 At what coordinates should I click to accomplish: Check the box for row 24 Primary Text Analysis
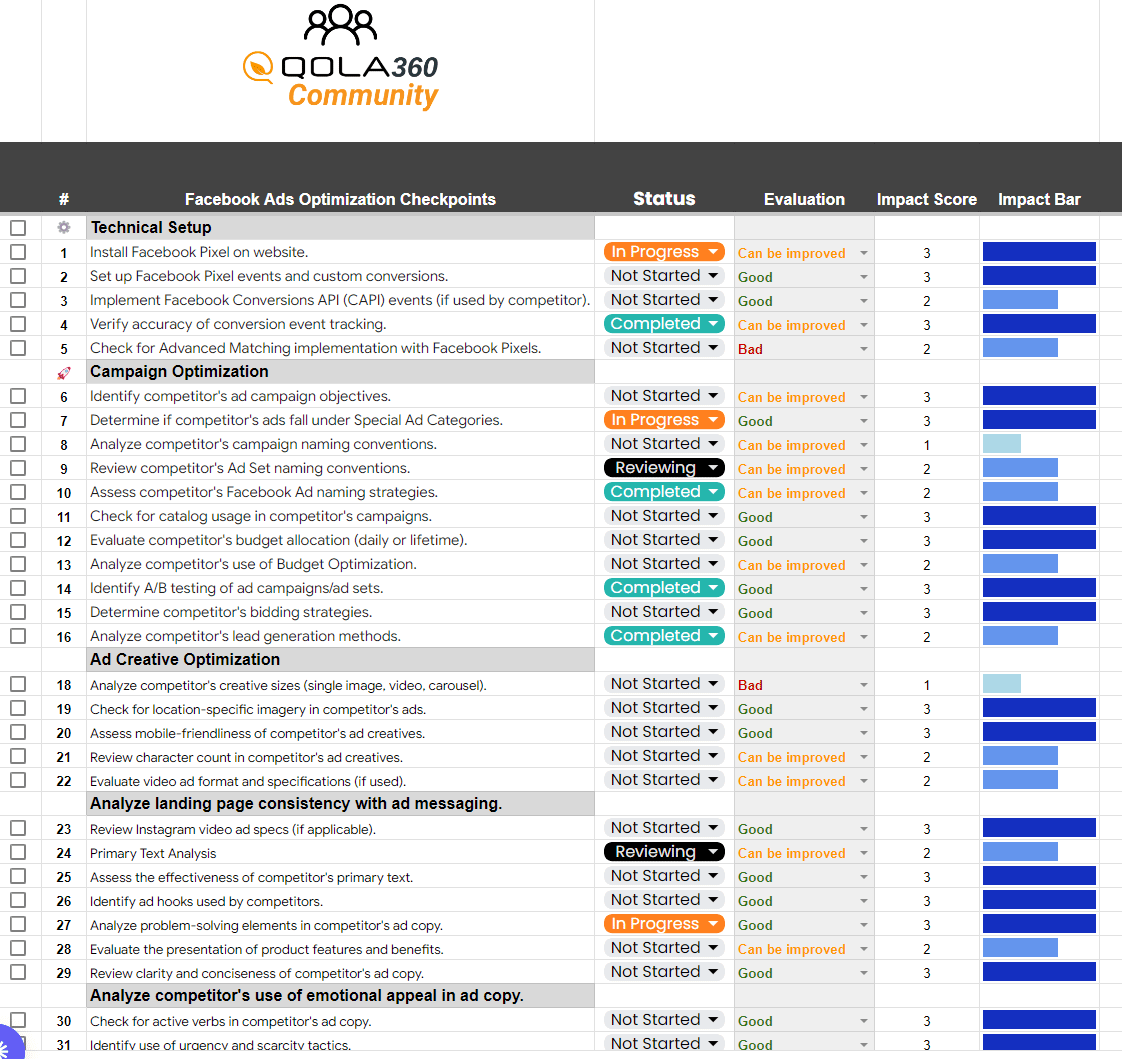tap(18, 852)
